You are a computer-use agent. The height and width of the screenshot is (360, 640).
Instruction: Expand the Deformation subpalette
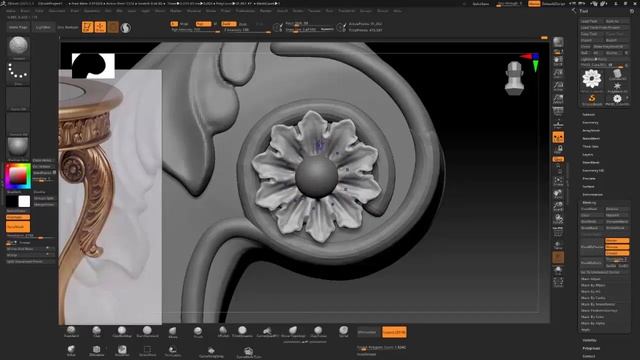point(593,195)
